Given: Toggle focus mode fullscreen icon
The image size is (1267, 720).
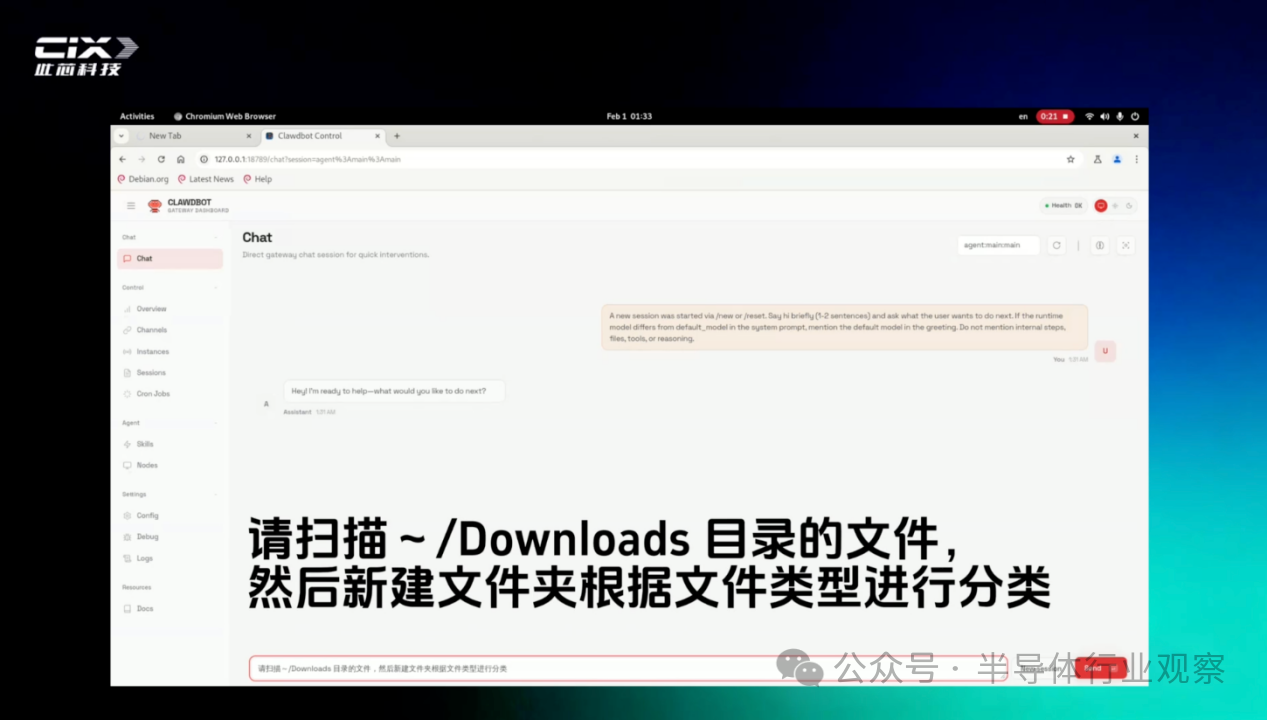Looking at the screenshot, I should click(1125, 245).
